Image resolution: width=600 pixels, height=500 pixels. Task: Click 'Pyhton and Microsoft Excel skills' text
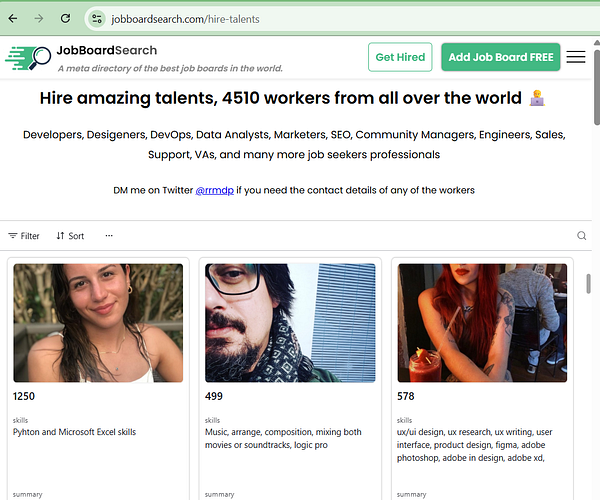[x=74, y=432]
